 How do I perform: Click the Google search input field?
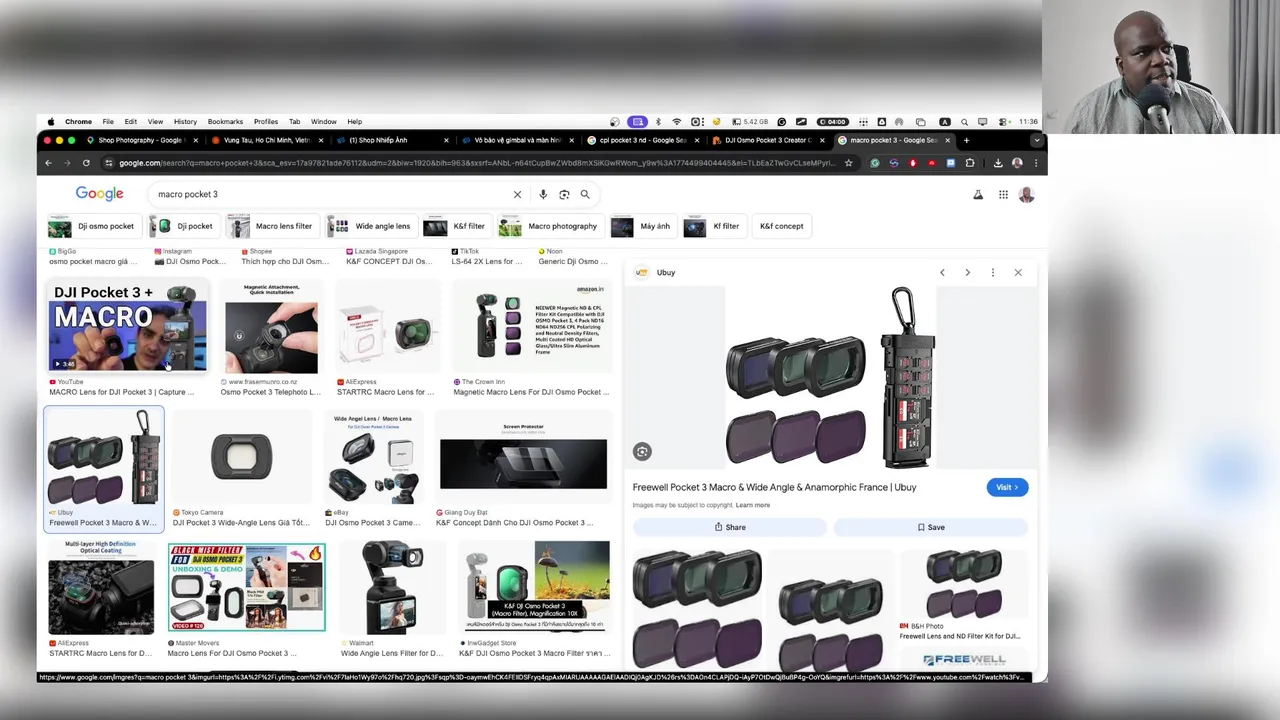tap(330, 194)
